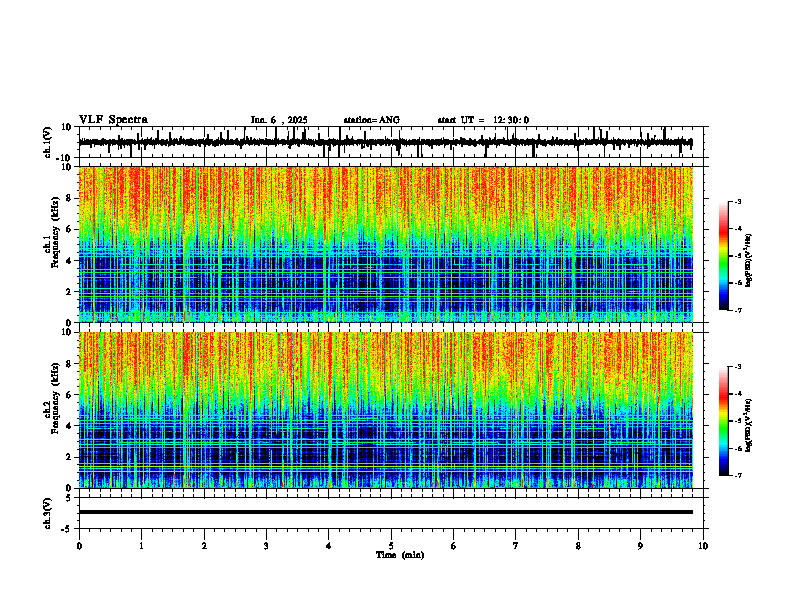This screenshot has height=612, width=792.
Task: Click the ch.2 spectrogram color bar
Action: (x=724, y=421)
